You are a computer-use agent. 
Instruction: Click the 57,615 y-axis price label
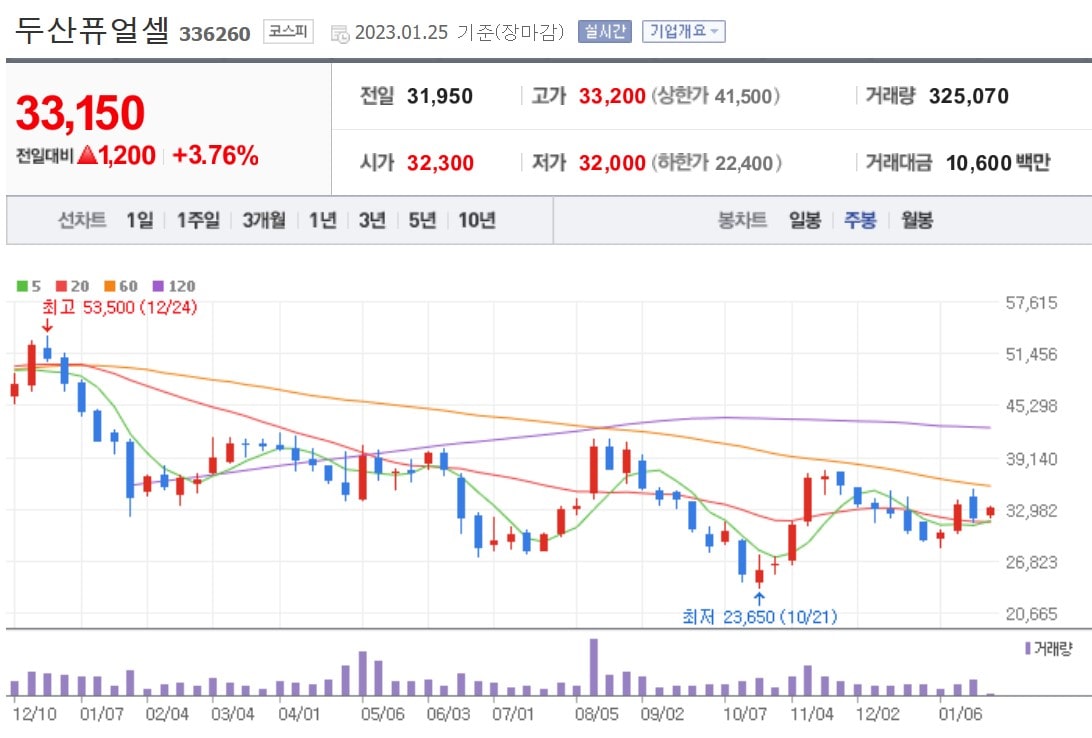(1031, 303)
